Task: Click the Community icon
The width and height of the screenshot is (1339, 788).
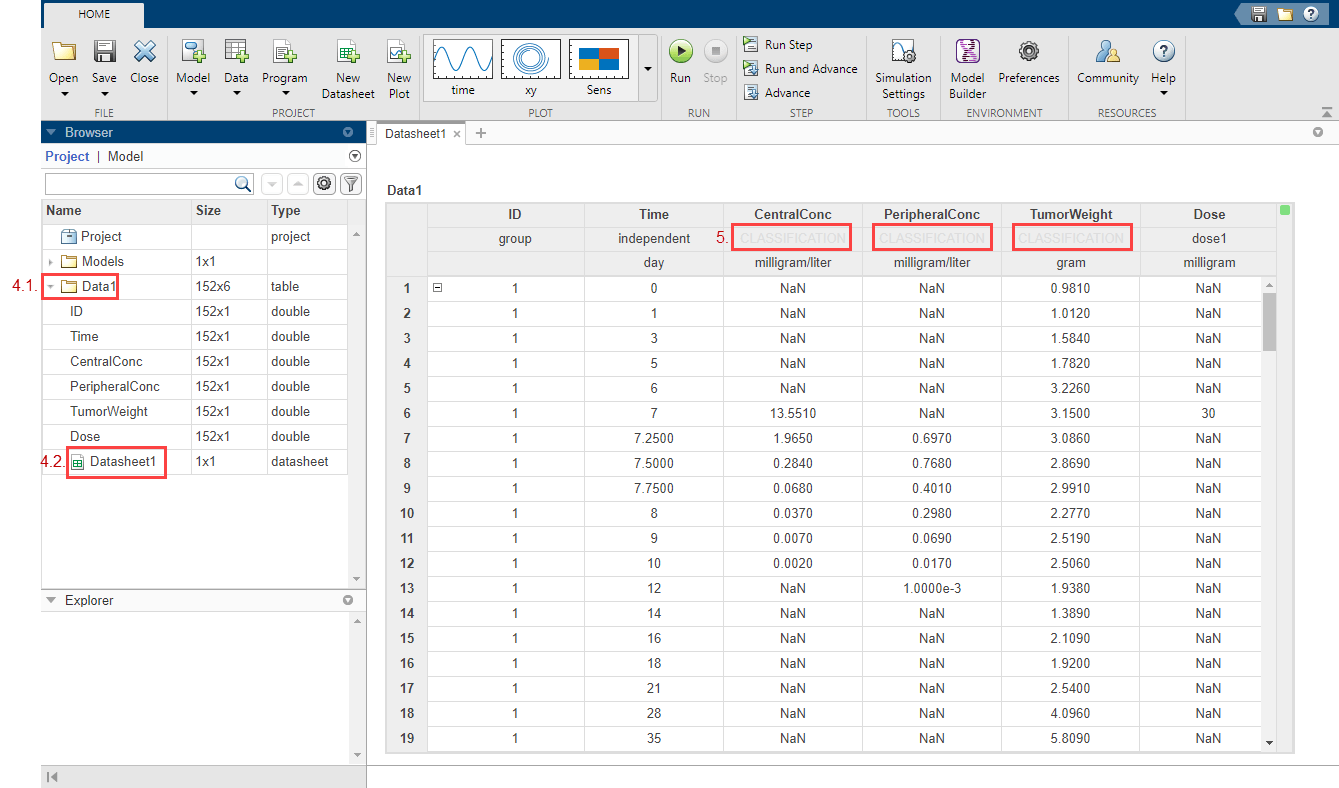Action: point(1107,53)
